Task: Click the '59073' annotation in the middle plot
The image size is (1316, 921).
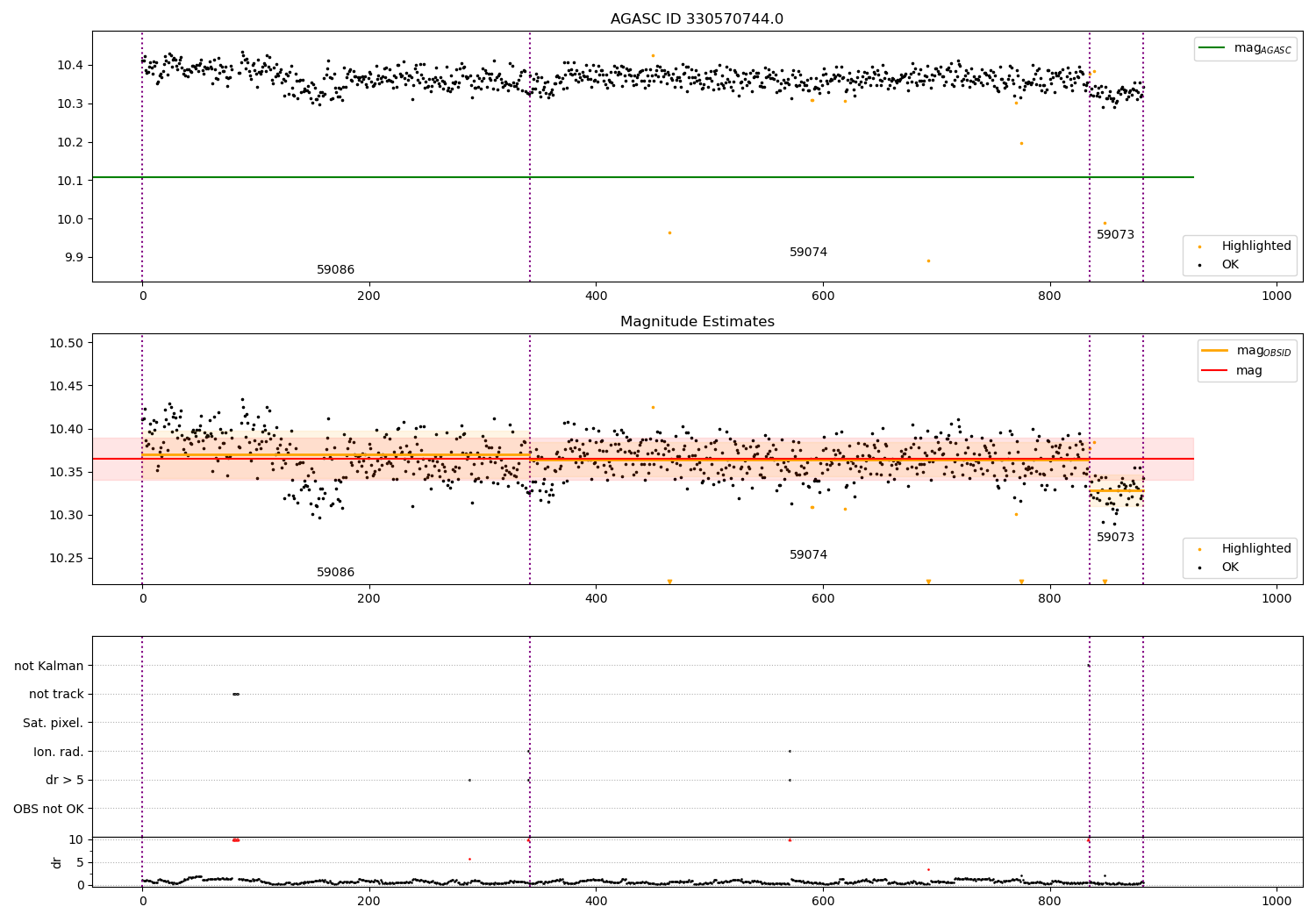Action: 1115,538
